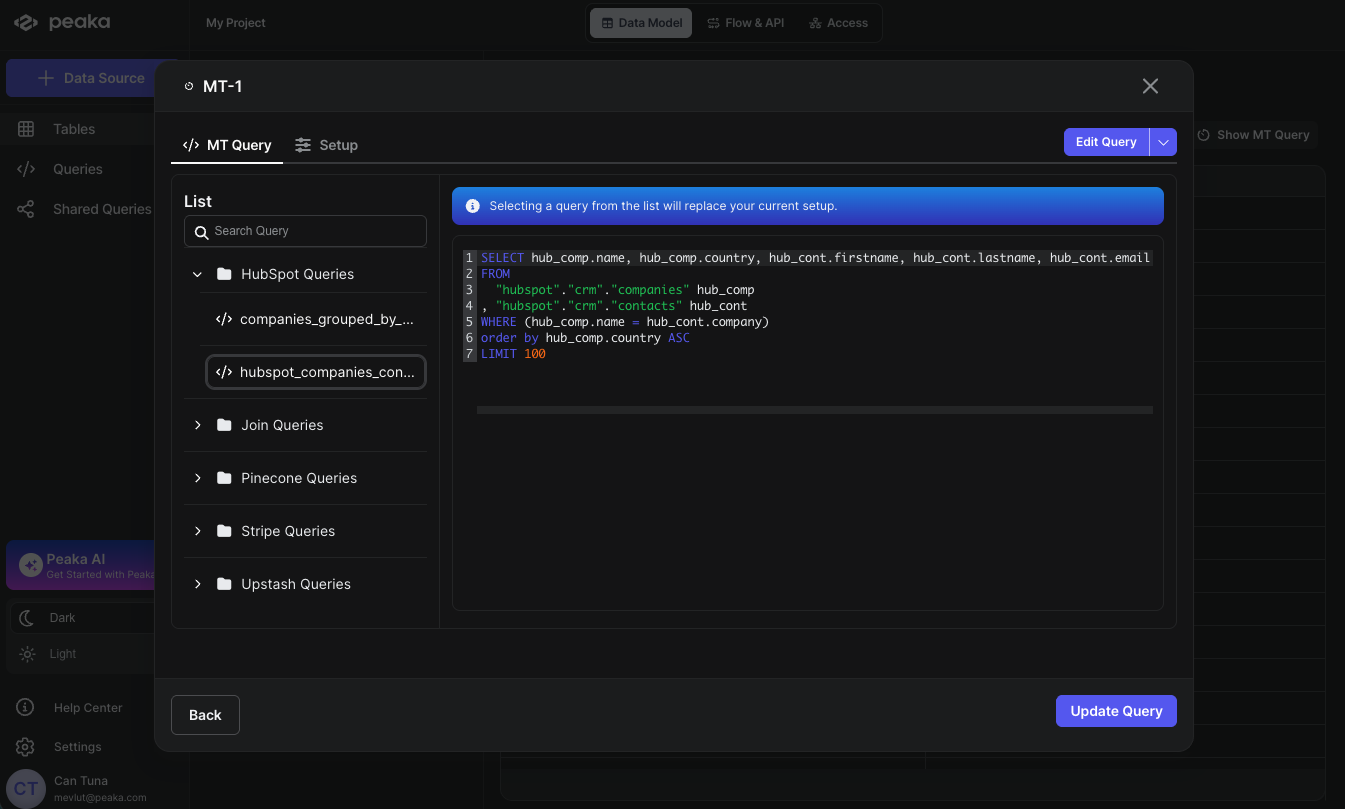Viewport: 1345px width, 809px height.
Task: Click the Settings gear icon
Action: [26, 747]
